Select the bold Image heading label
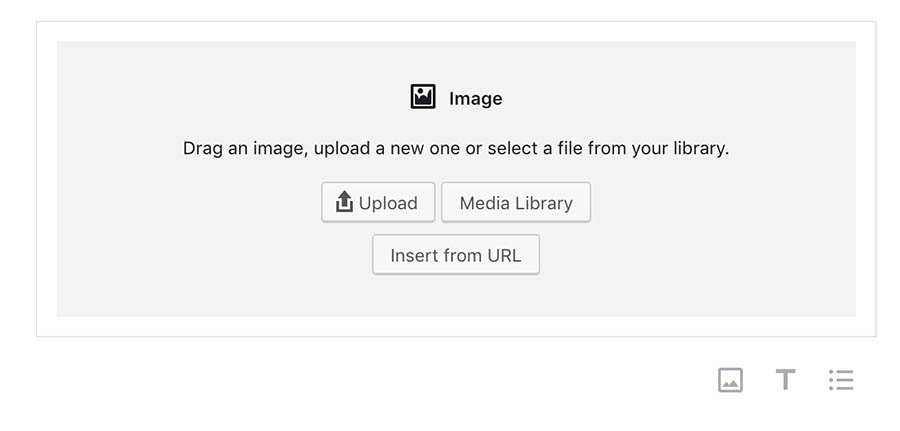Image resolution: width=900 pixels, height=431 pixels. [475, 99]
